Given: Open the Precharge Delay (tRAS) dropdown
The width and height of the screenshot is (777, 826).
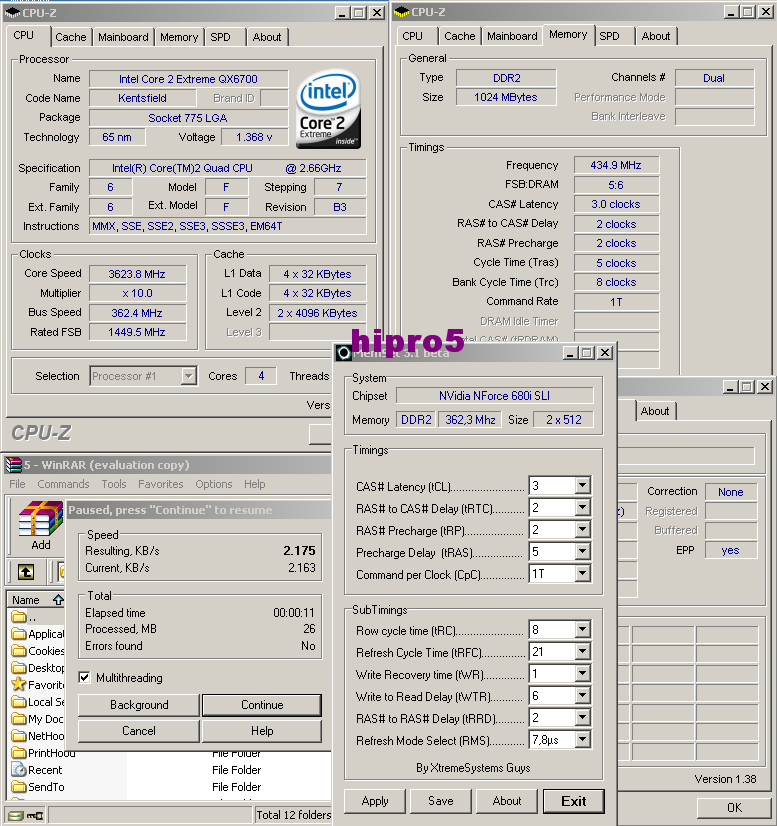Looking at the screenshot, I should coord(582,552).
